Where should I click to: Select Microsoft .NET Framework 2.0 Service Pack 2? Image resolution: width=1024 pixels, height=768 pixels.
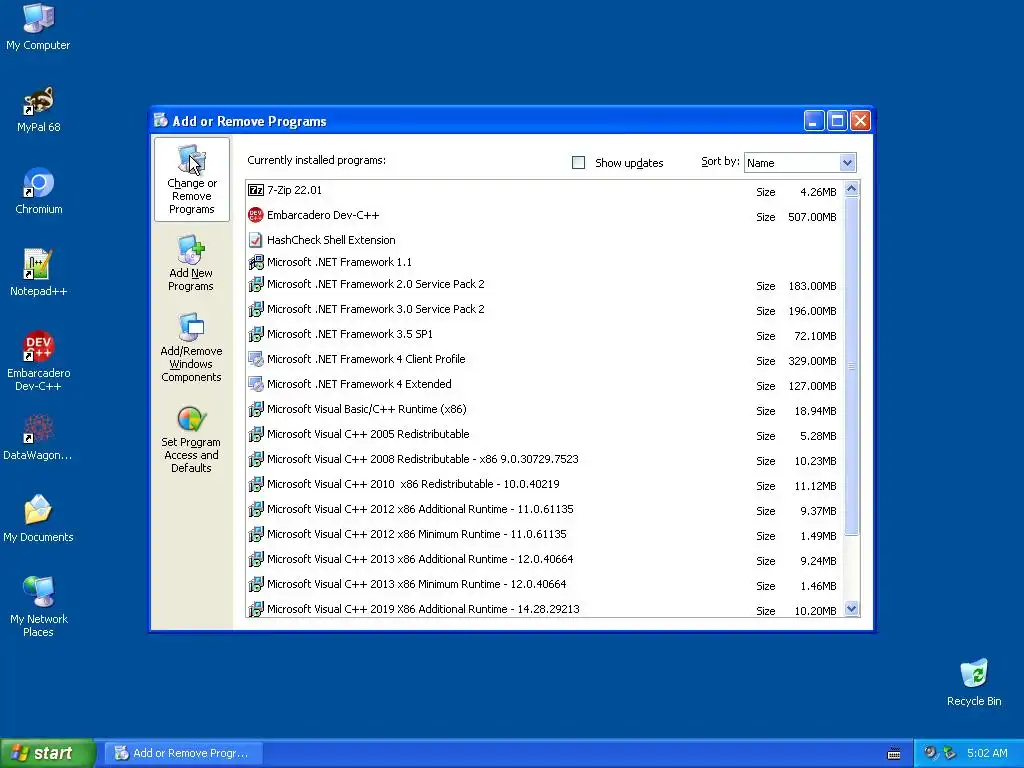(545, 285)
